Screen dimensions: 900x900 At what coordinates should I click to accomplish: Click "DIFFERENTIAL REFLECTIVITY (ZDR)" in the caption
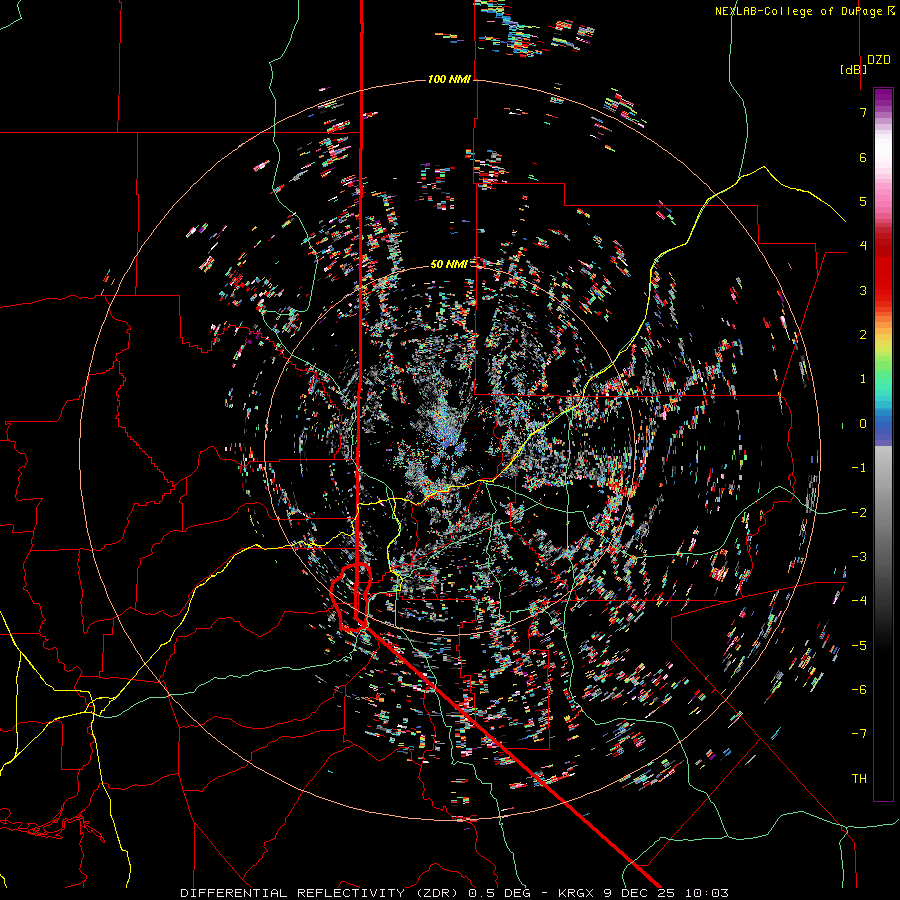point(317,893)
